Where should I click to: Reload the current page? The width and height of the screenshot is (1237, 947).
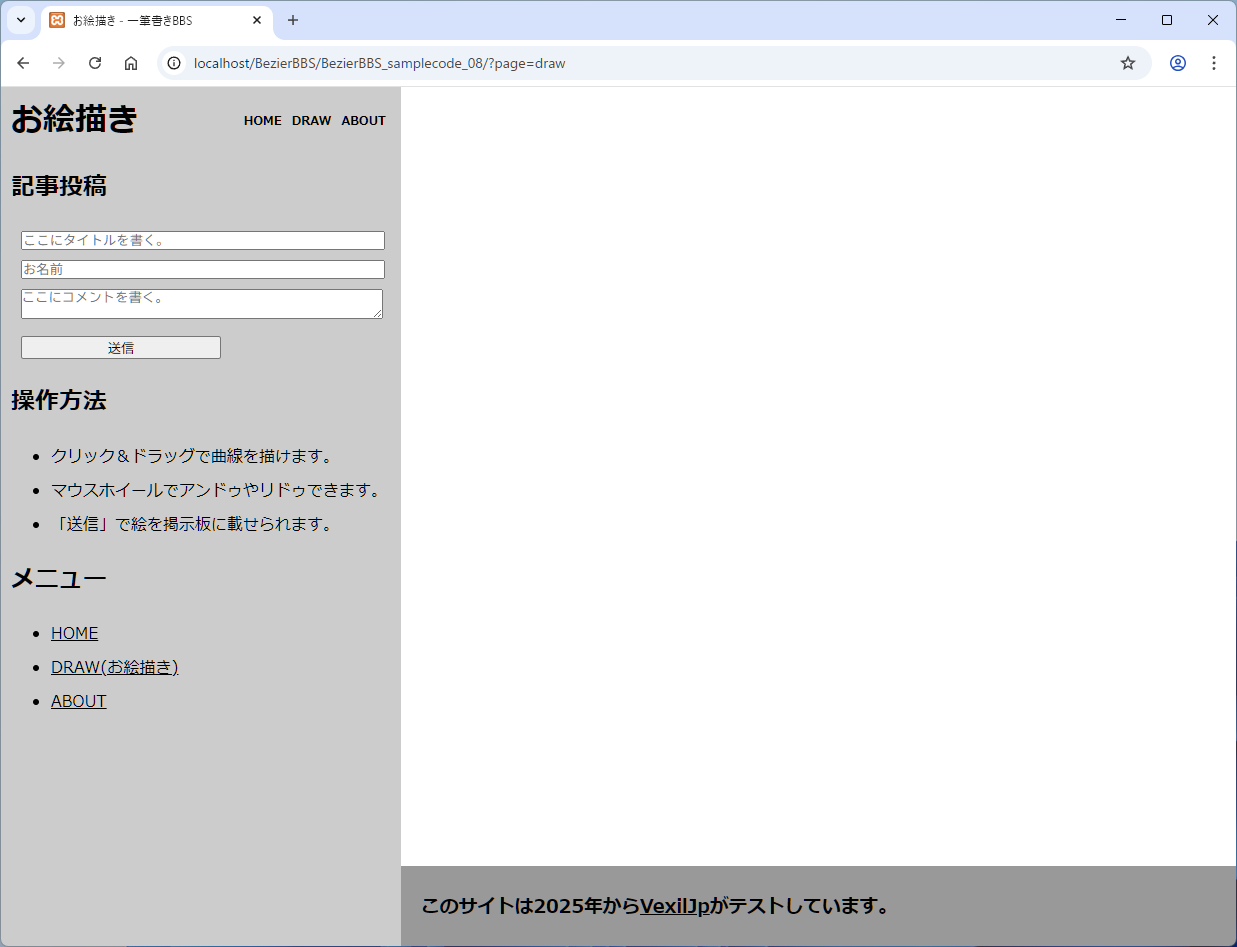coord(95,63)
